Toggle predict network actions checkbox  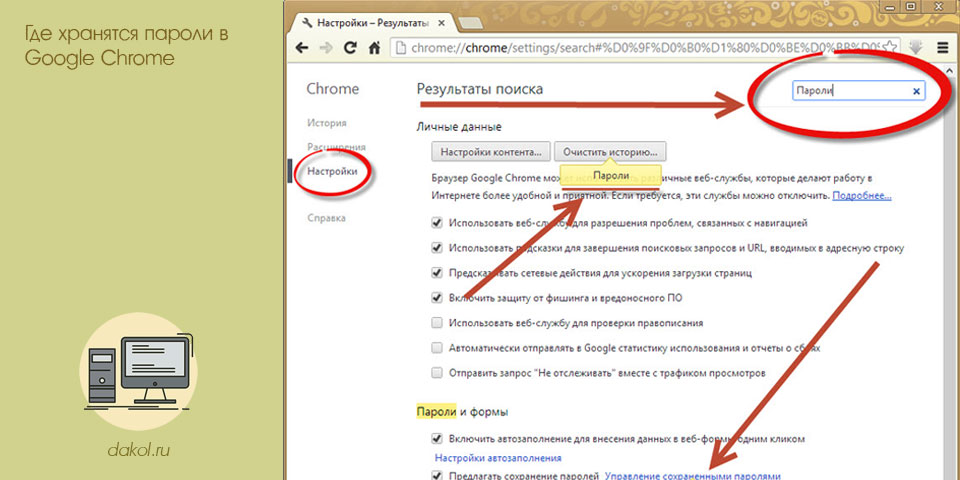(437, 273)
